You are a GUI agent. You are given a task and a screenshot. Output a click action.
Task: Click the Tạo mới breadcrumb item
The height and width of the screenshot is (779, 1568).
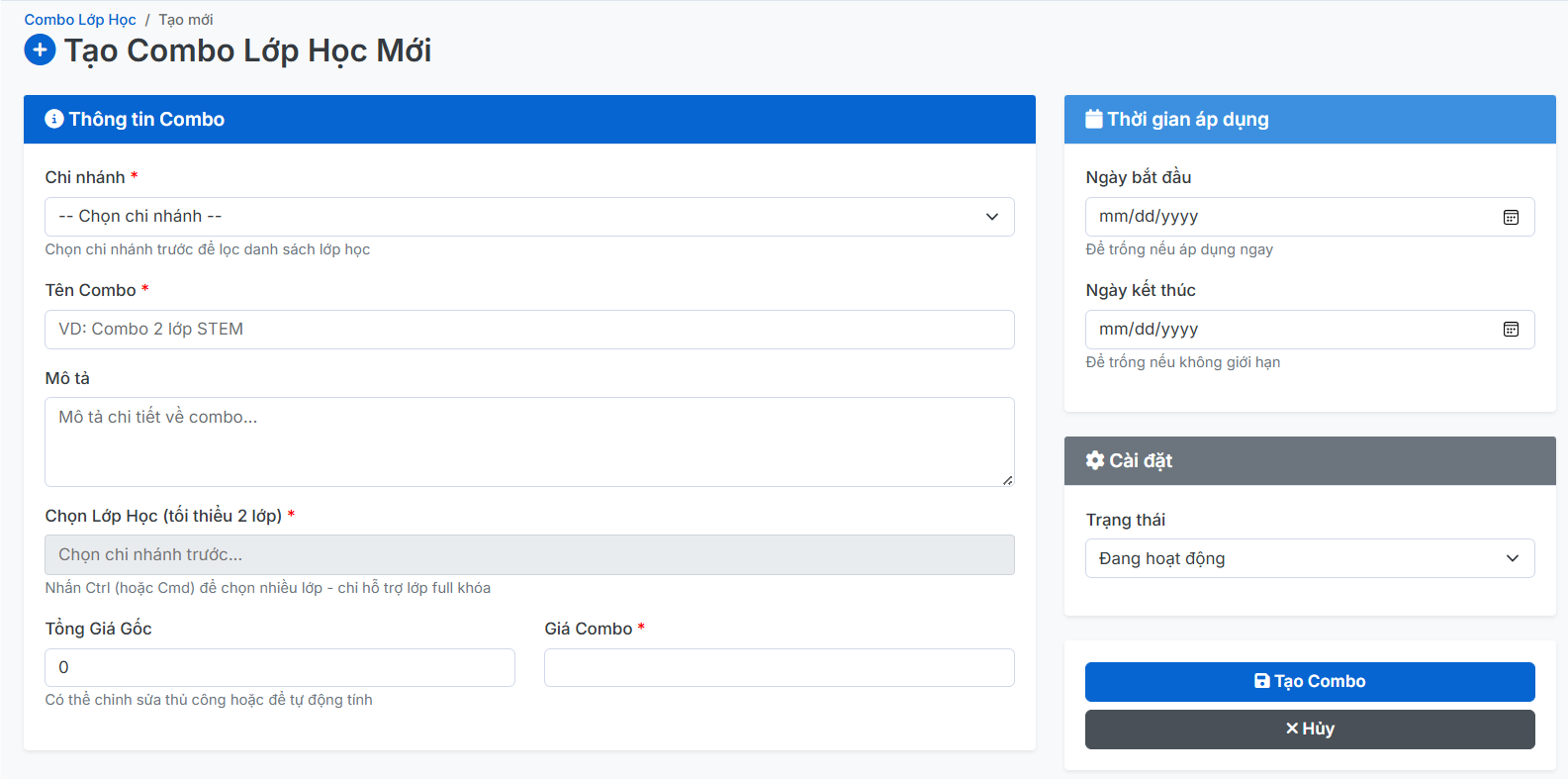[186, 20]
